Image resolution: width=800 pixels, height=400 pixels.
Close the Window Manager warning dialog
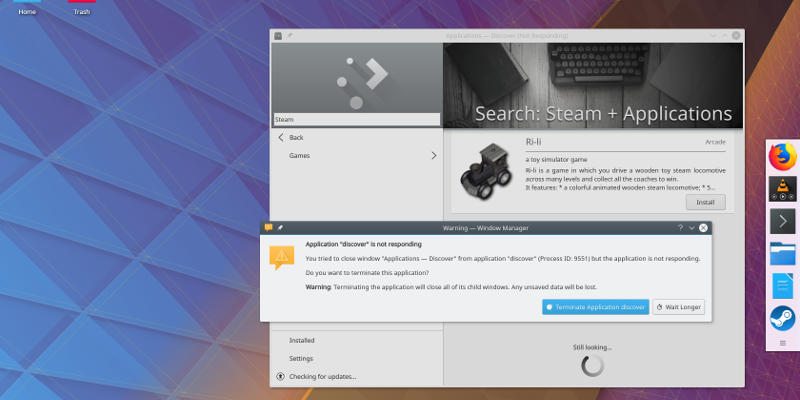tap(704, 228)
